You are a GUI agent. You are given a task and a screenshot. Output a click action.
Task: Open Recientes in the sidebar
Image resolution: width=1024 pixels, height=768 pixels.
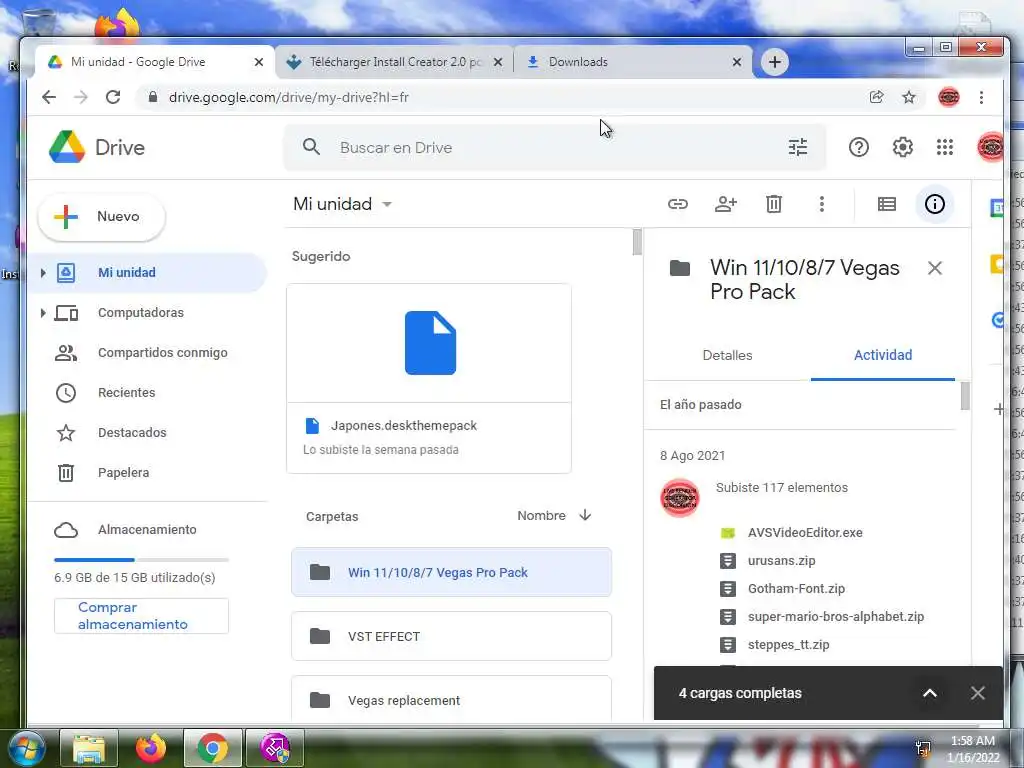point(127,392)
